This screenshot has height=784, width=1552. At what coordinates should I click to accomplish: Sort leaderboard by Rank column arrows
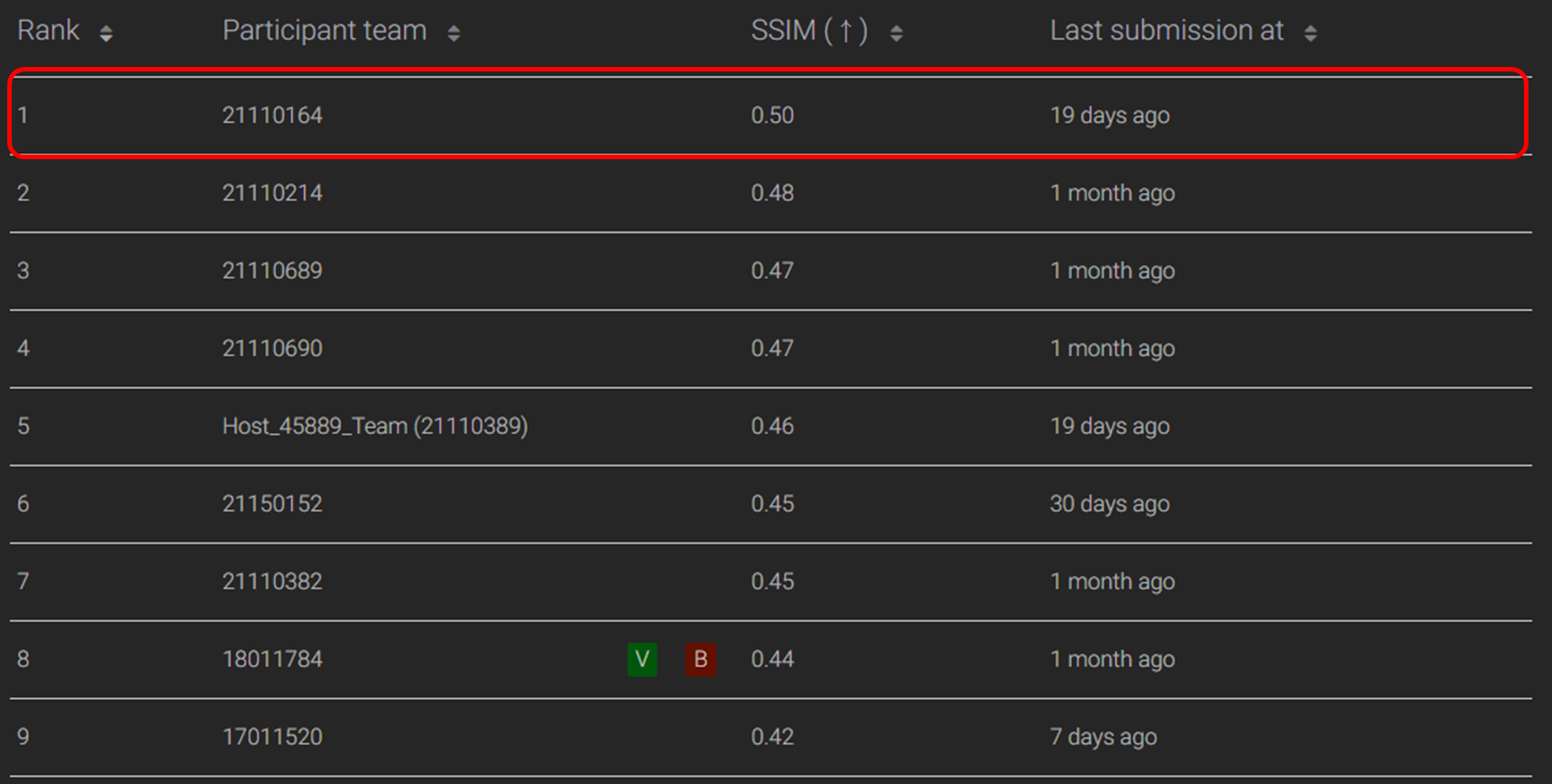tap(106, 33)
